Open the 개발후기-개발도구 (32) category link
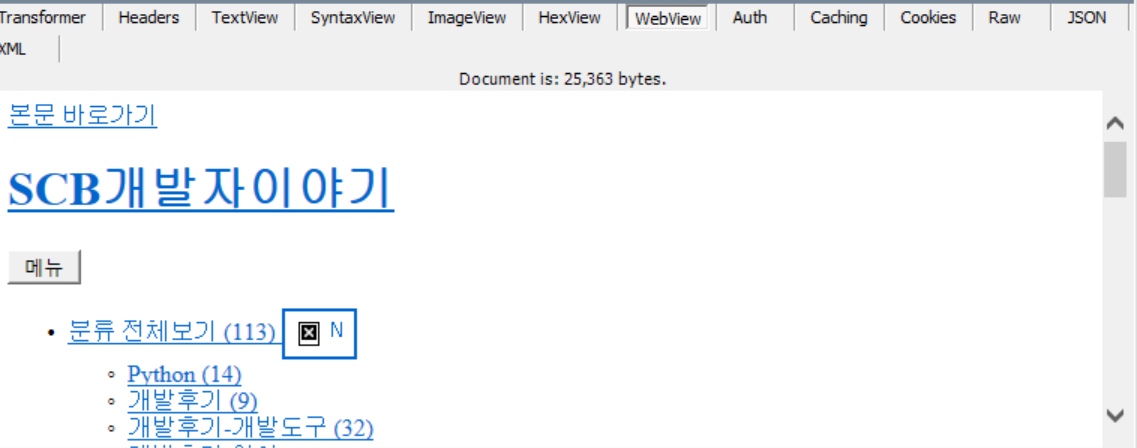This screenshot has width=1137, height=448. coord(250,428)
